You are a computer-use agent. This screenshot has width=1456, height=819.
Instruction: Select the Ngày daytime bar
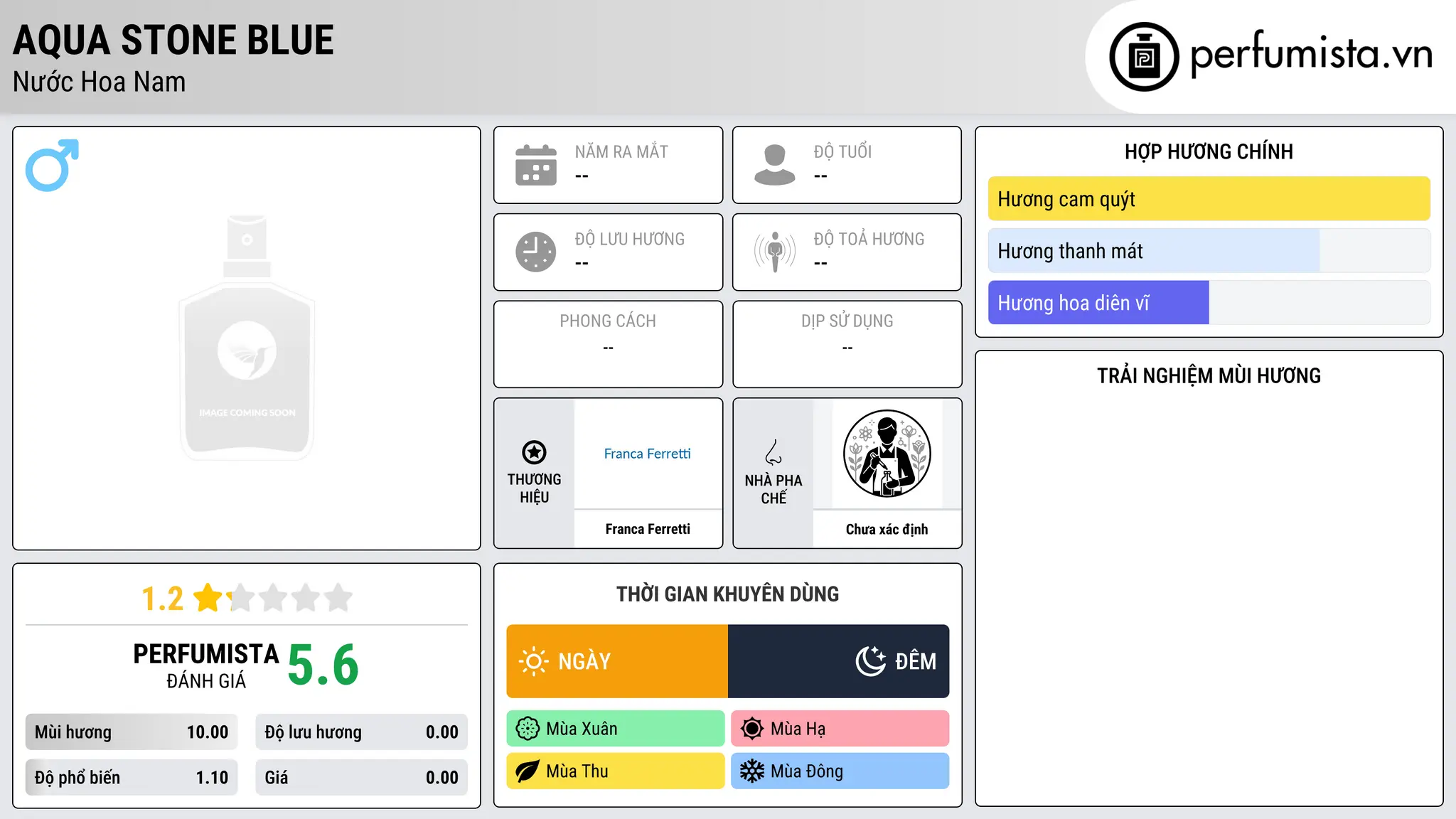coord(617,661)
